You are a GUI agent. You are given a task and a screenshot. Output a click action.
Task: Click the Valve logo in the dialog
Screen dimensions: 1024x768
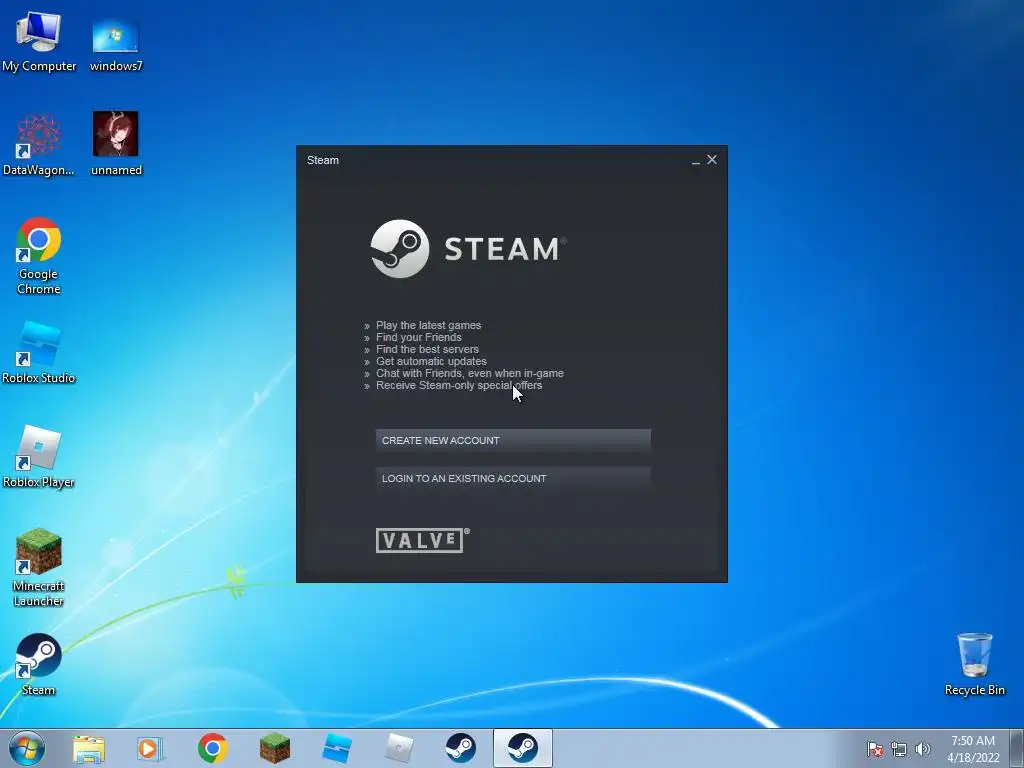pyautogui.click(x=423, y=540)
